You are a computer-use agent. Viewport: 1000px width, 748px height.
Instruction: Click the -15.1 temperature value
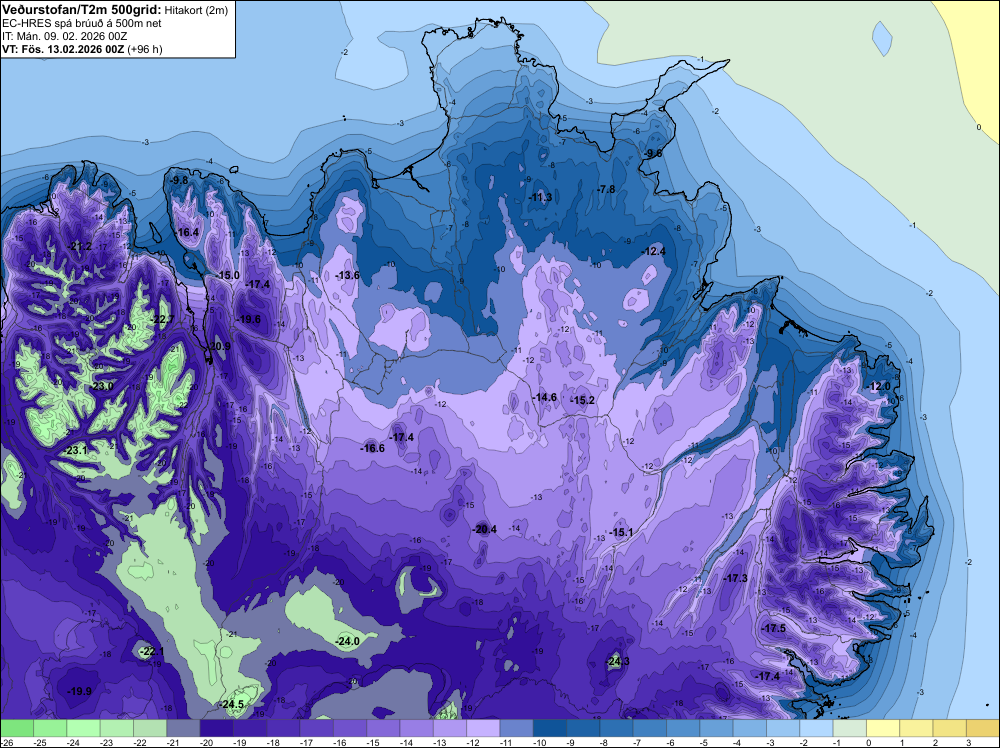point(621,532)
